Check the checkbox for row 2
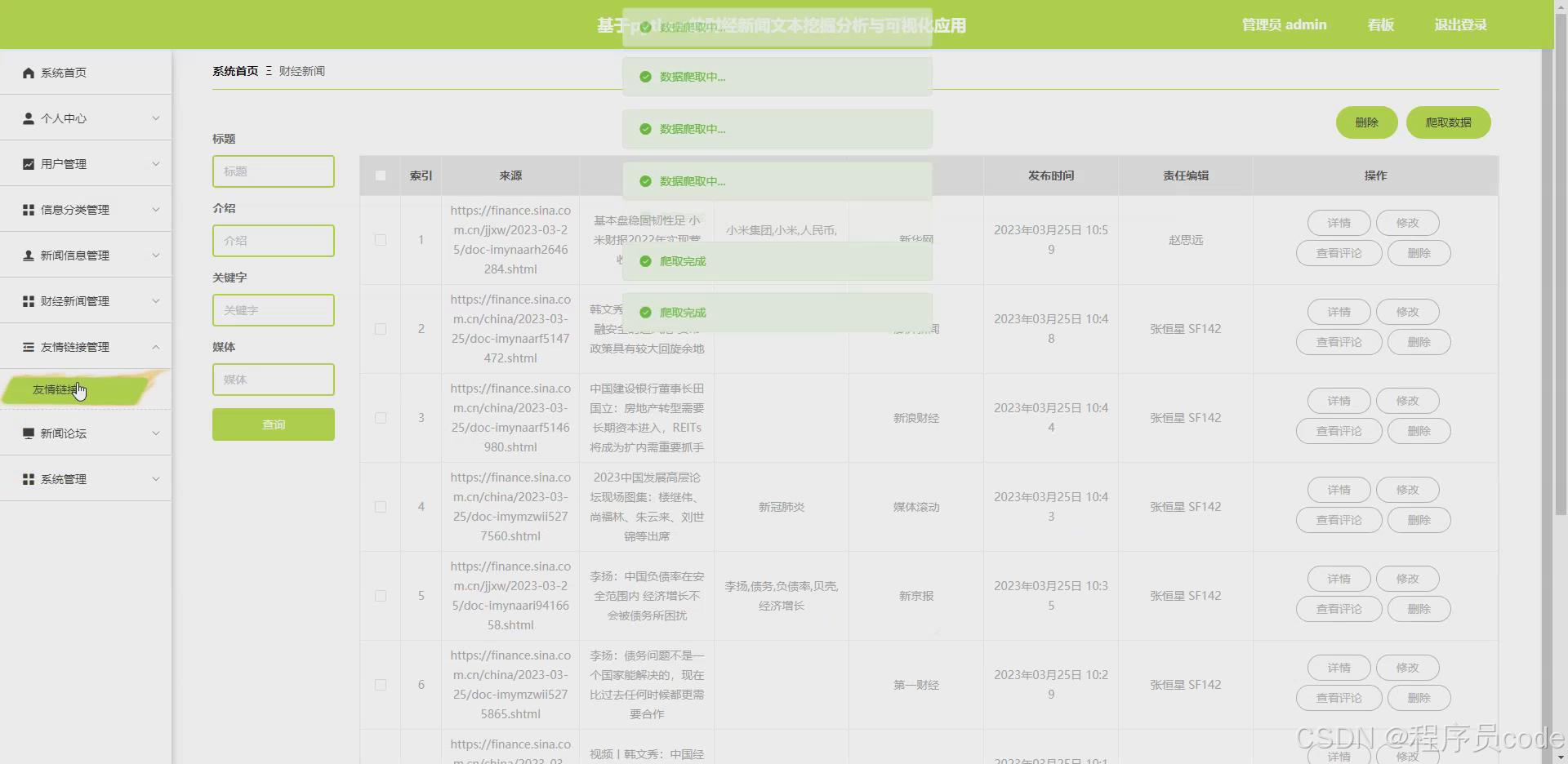The height and width of the screenshot is (764, 1568). coord(381,329)
